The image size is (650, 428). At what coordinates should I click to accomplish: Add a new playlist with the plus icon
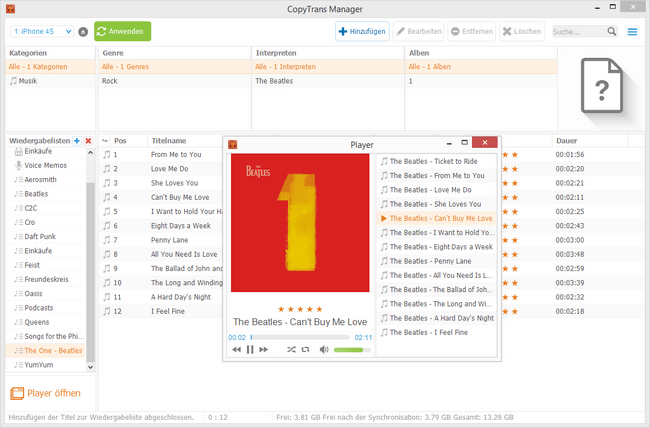pyautogui.click(x=77, y=141)
